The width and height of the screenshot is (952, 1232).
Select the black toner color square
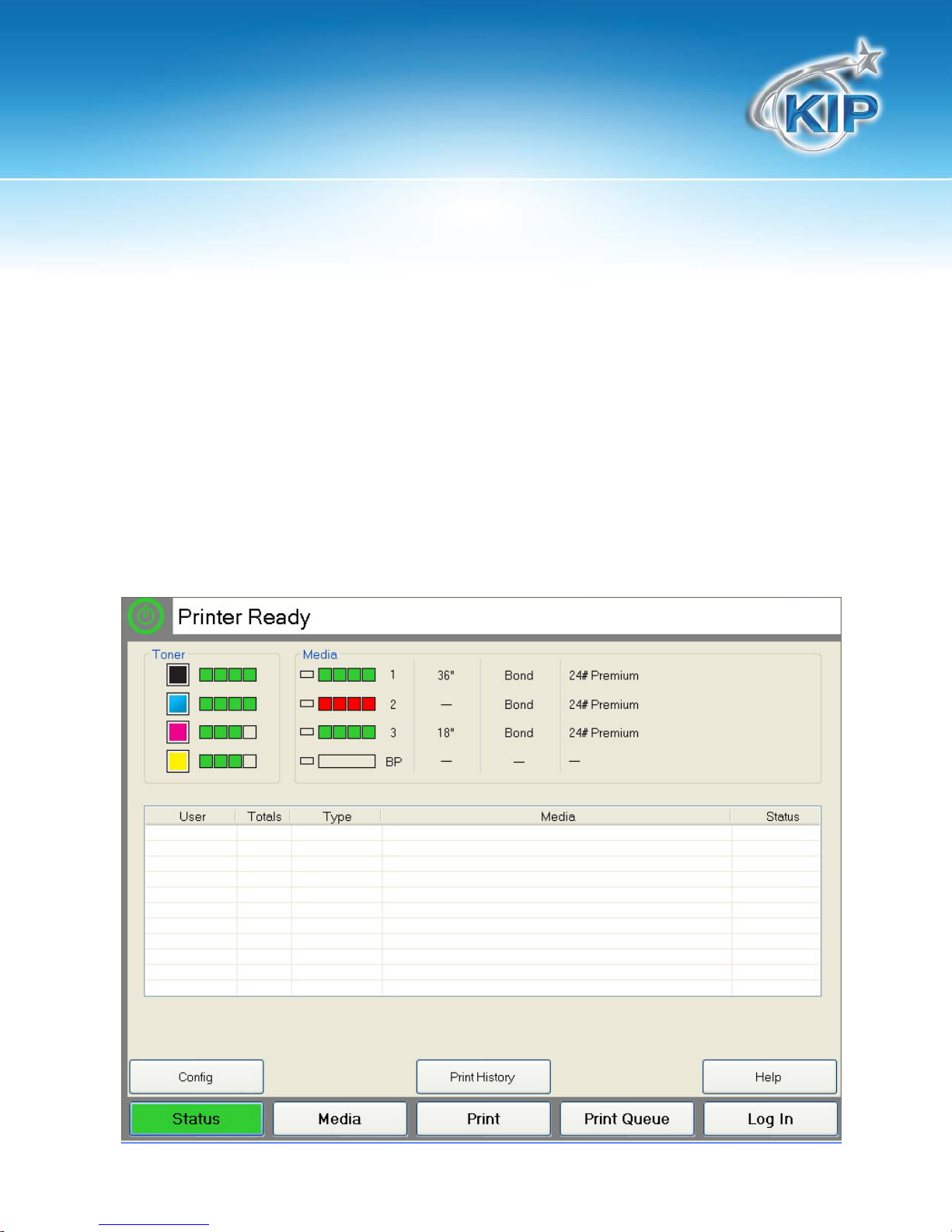click(178, 675)
